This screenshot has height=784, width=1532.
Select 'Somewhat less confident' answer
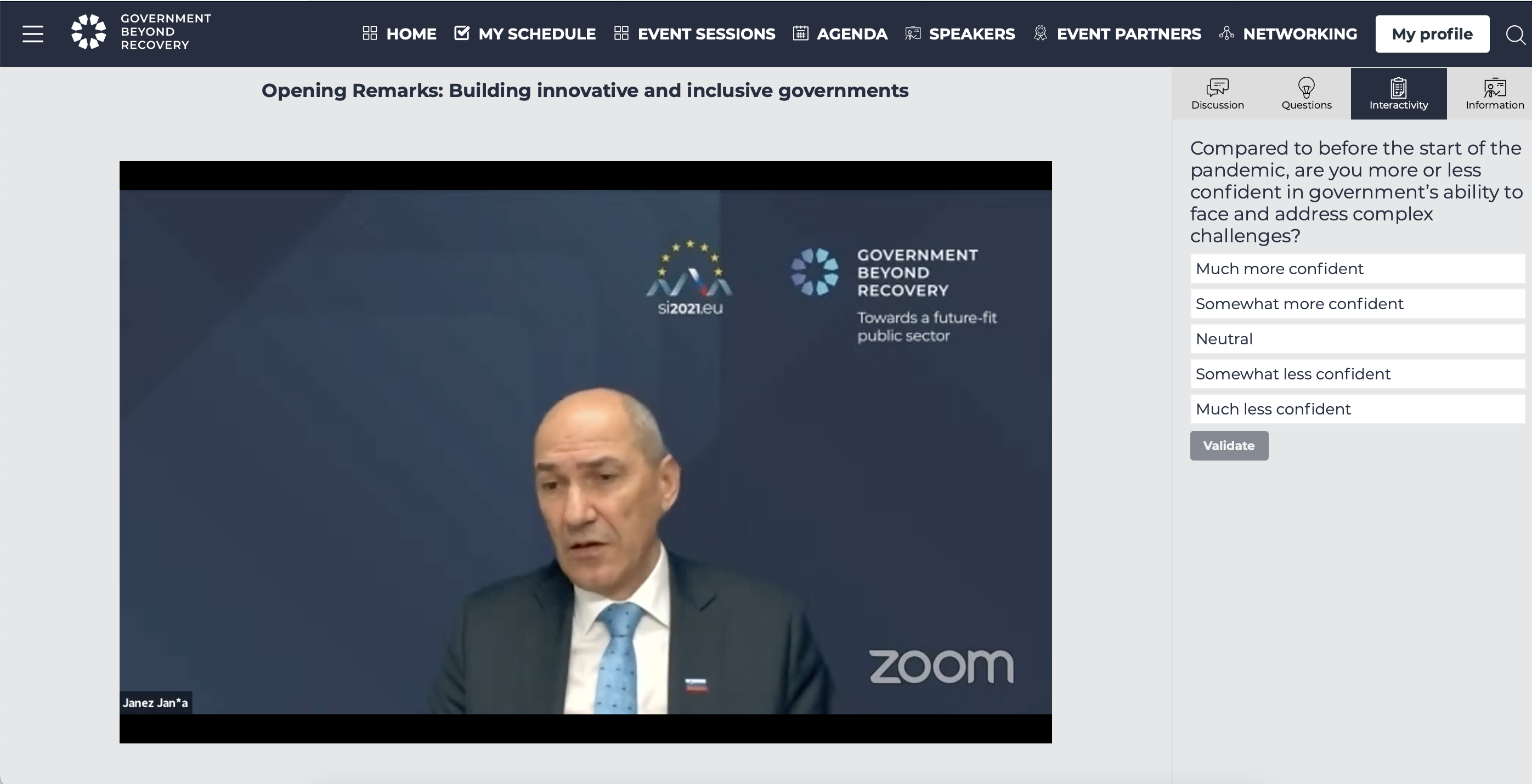[x=1357, y=374]
